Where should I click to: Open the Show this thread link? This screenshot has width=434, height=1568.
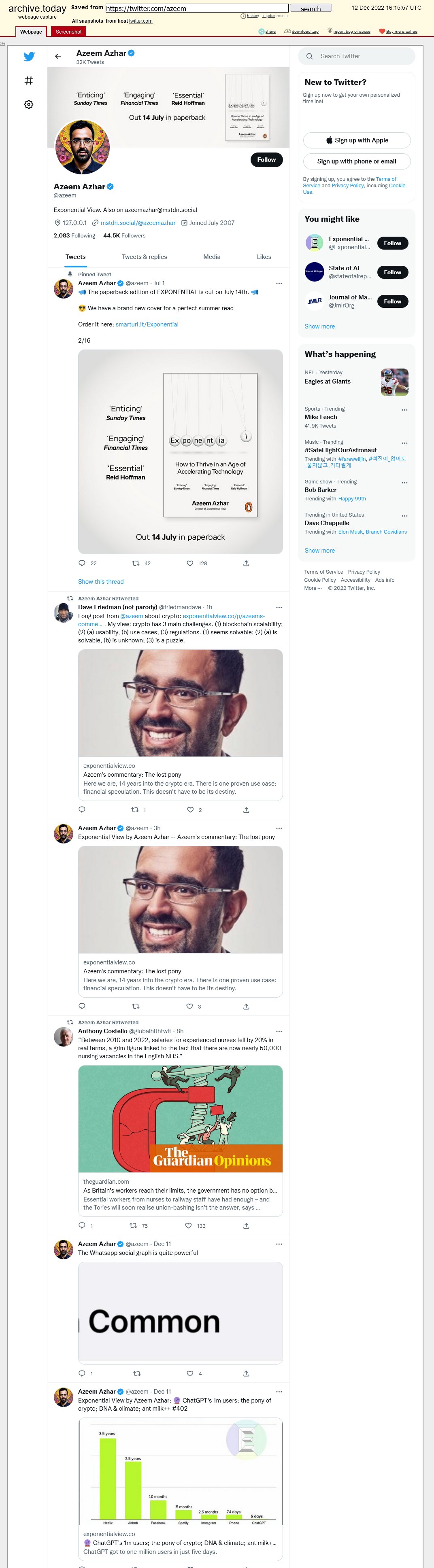point(100,581)
